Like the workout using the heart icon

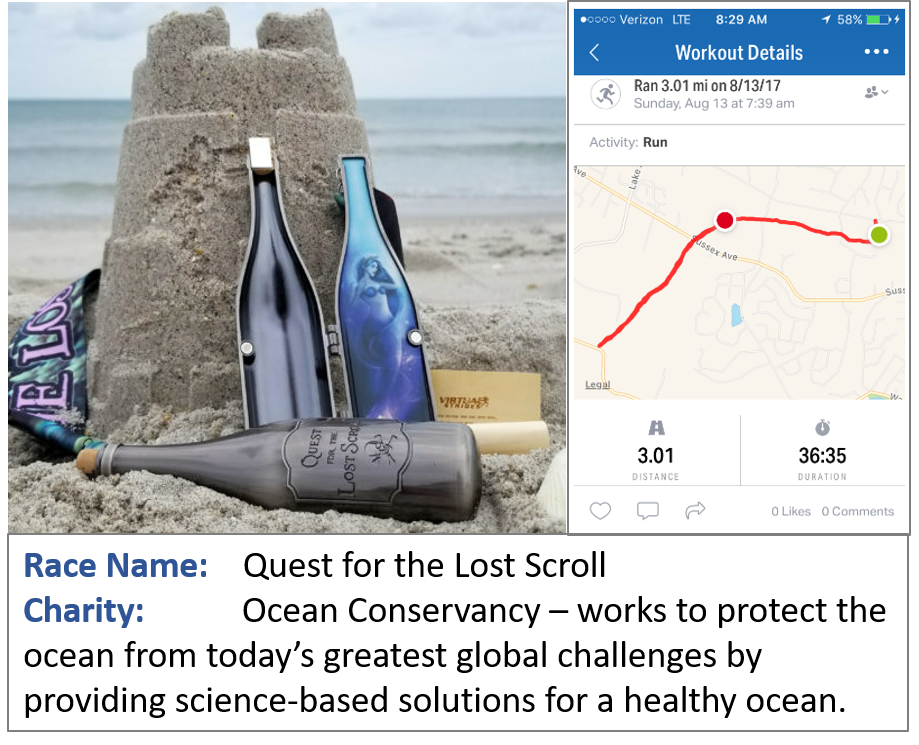pyautogui.click(x=600, y=511)
